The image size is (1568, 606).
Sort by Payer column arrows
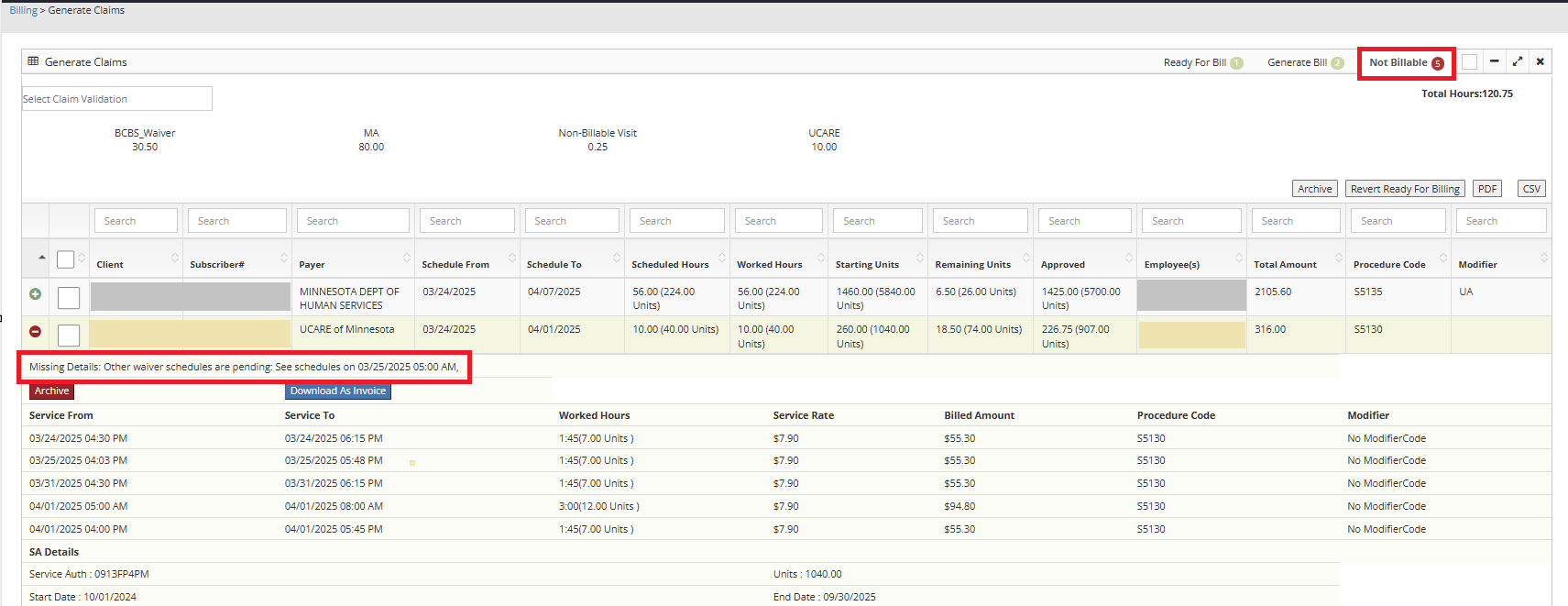click(x=407, y=259)
